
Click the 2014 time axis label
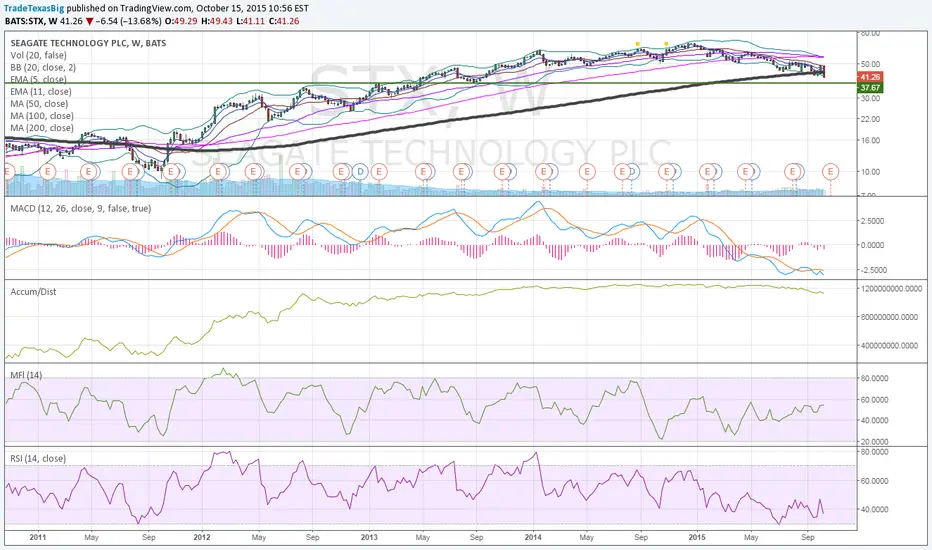coord(533,537)
